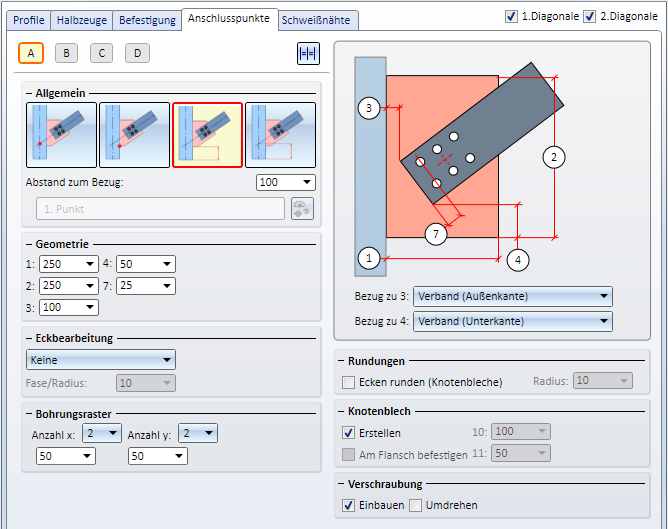The width and height of the screenshot is (668, 529).
Task: Collapse the Geometrie section
Action: coord(29,244)
